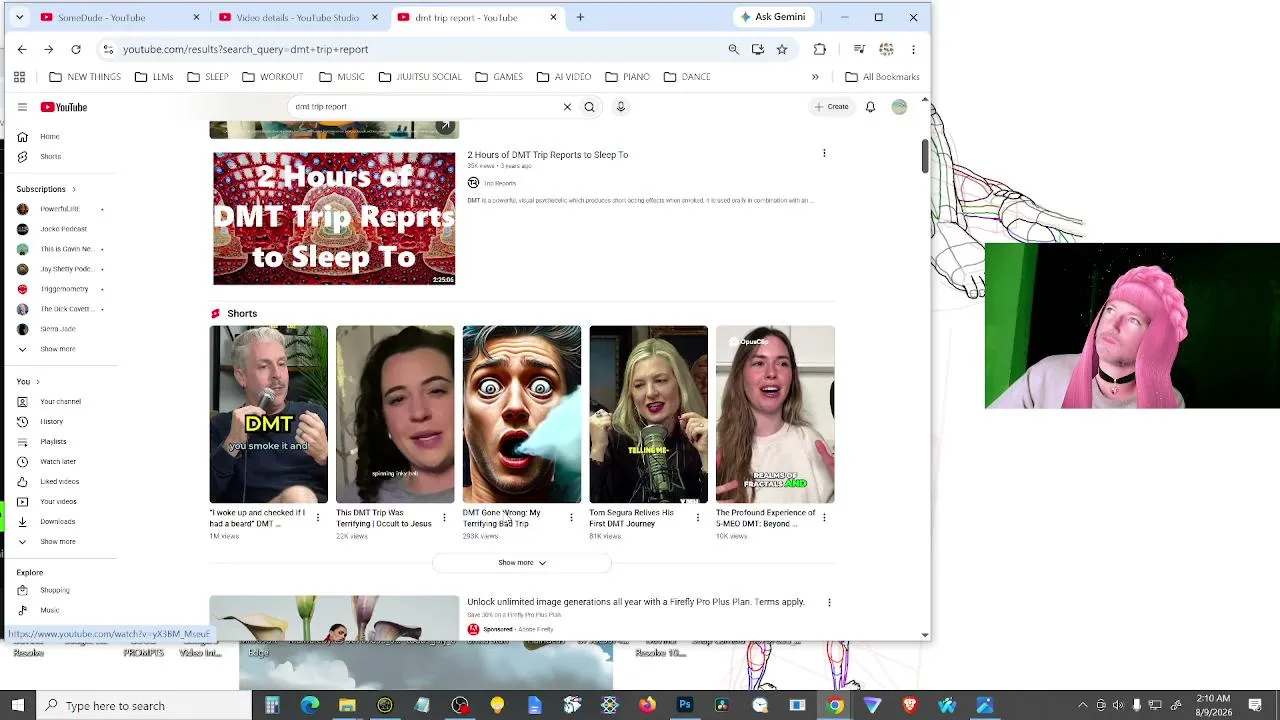Open '2 Hours of DMT Trip Reports' title
Viewport: 1280px width, 720px height.
[x=547, y=155]
